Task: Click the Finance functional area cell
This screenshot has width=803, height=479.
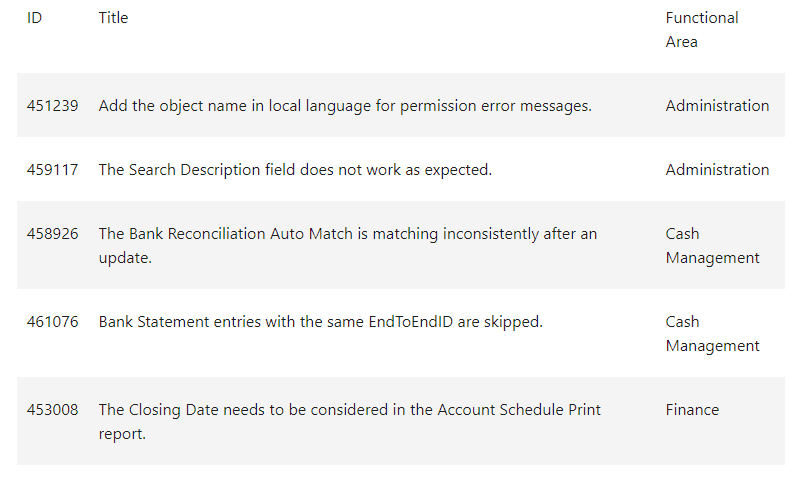Action: [692, 410]
